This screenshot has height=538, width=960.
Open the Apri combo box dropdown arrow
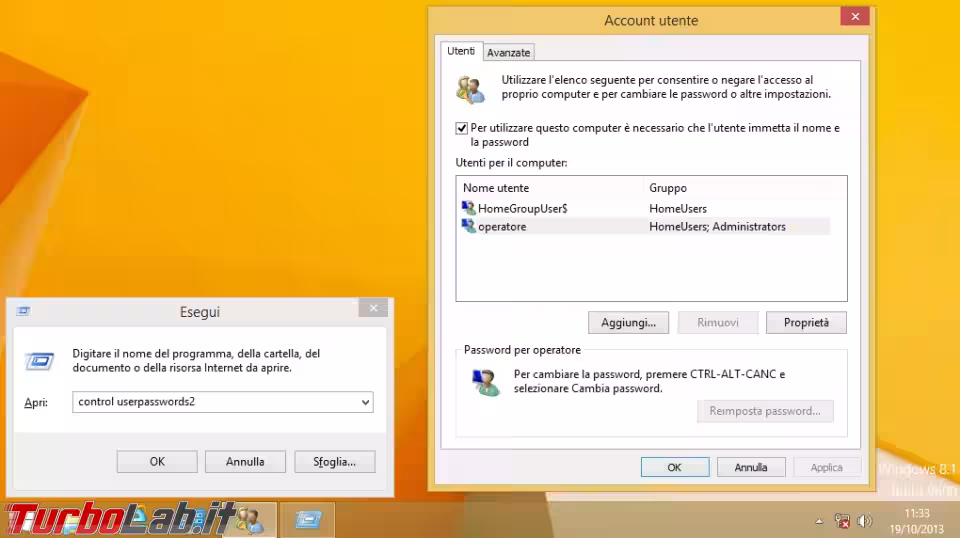tap(365, 402)
